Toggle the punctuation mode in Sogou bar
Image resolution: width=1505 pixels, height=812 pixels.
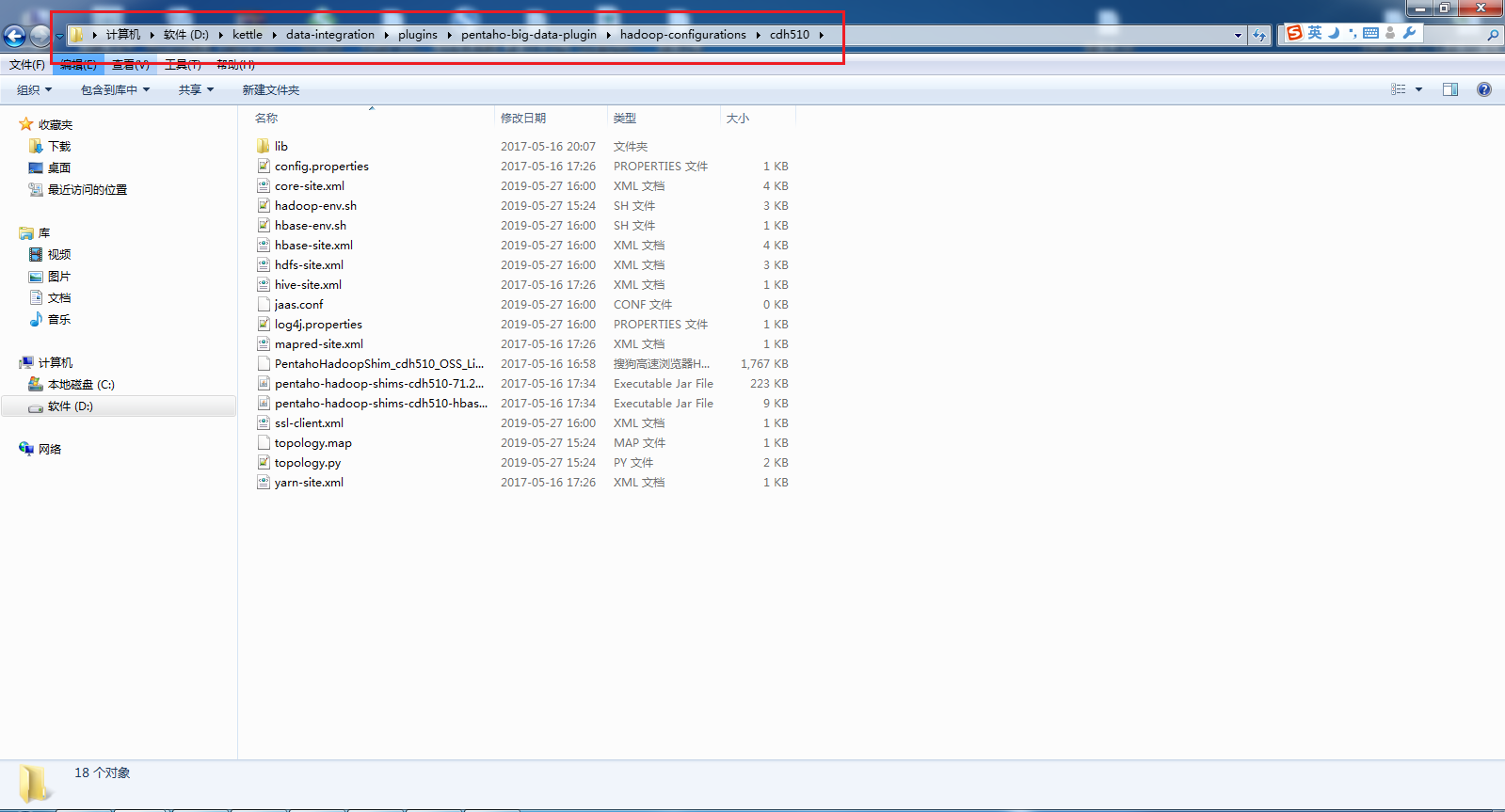(1353, 33)
